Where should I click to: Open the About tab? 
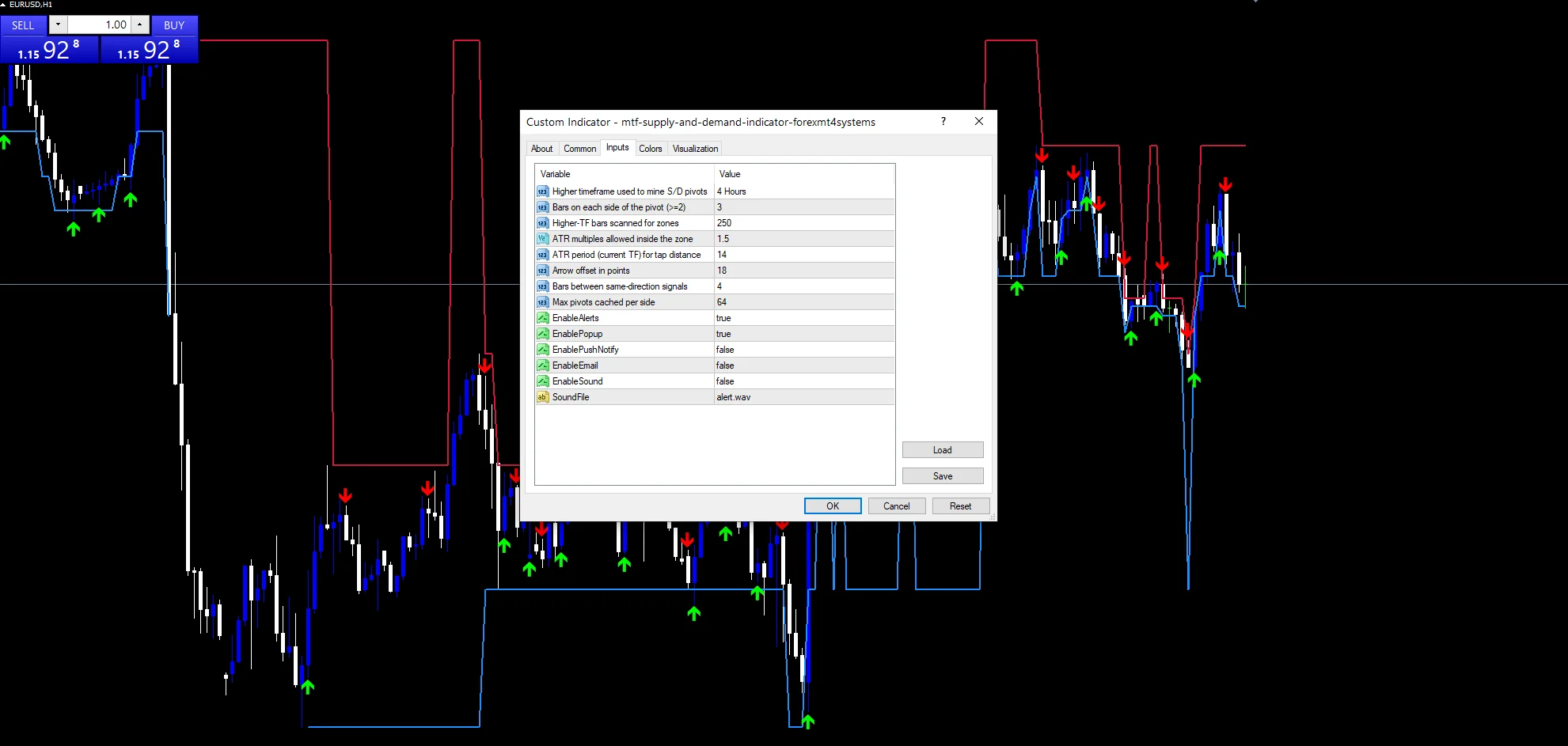[542, 149]
